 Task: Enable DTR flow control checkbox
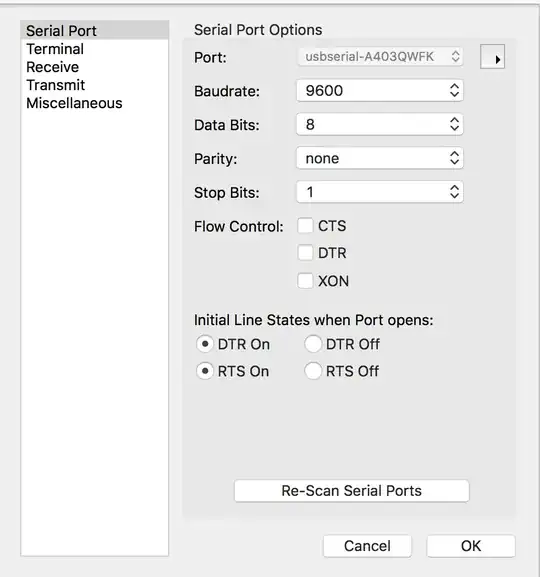305,253
